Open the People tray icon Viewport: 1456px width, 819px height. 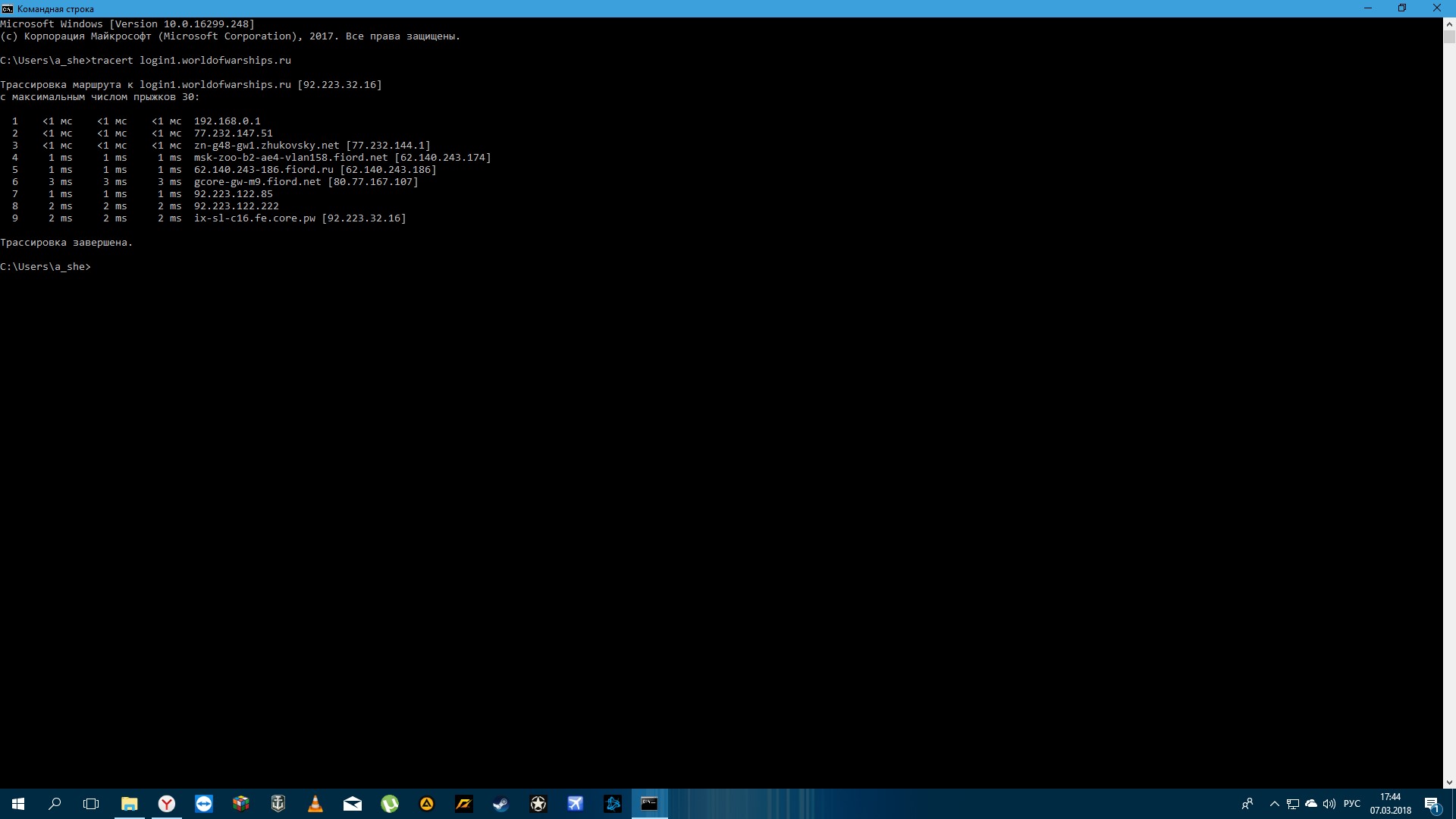[1247, 804]
